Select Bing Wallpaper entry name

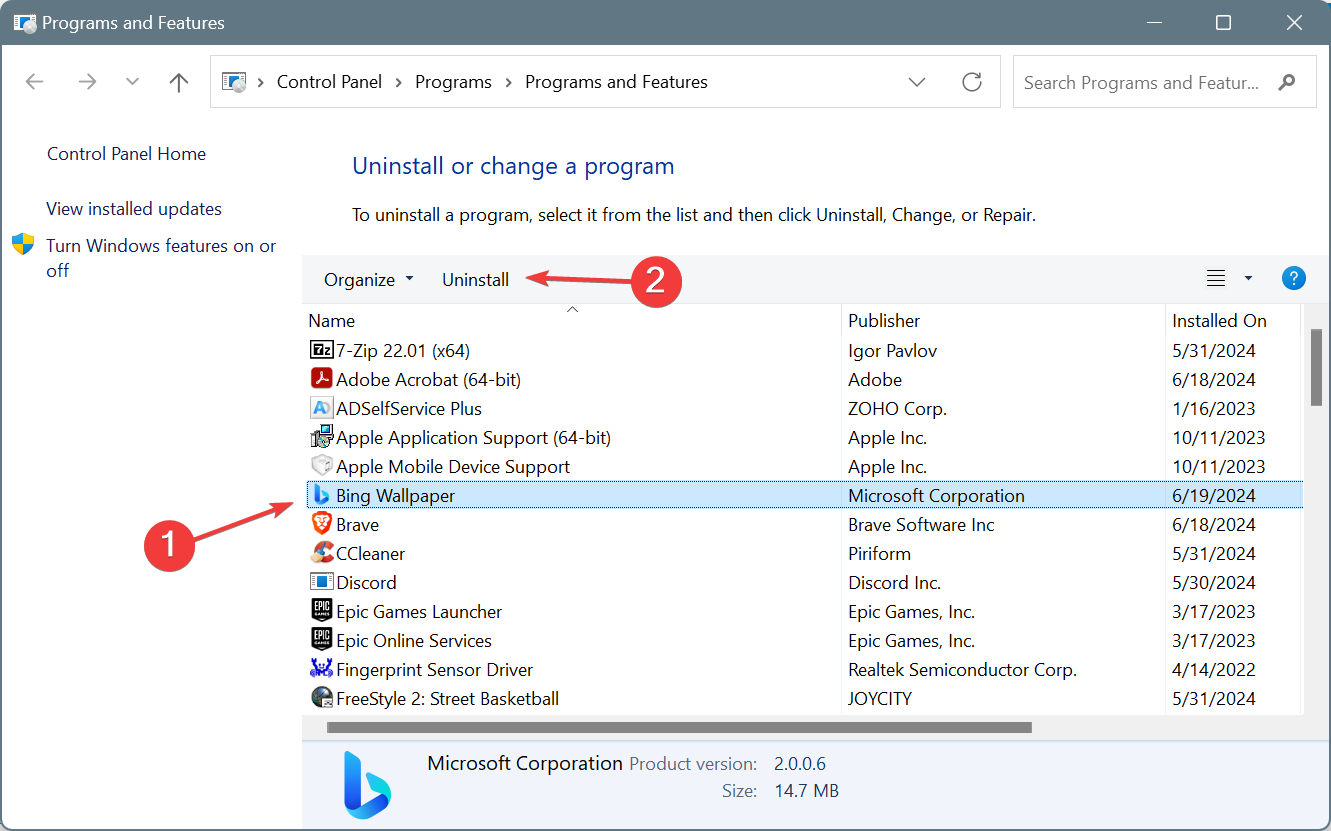(395, 496)
